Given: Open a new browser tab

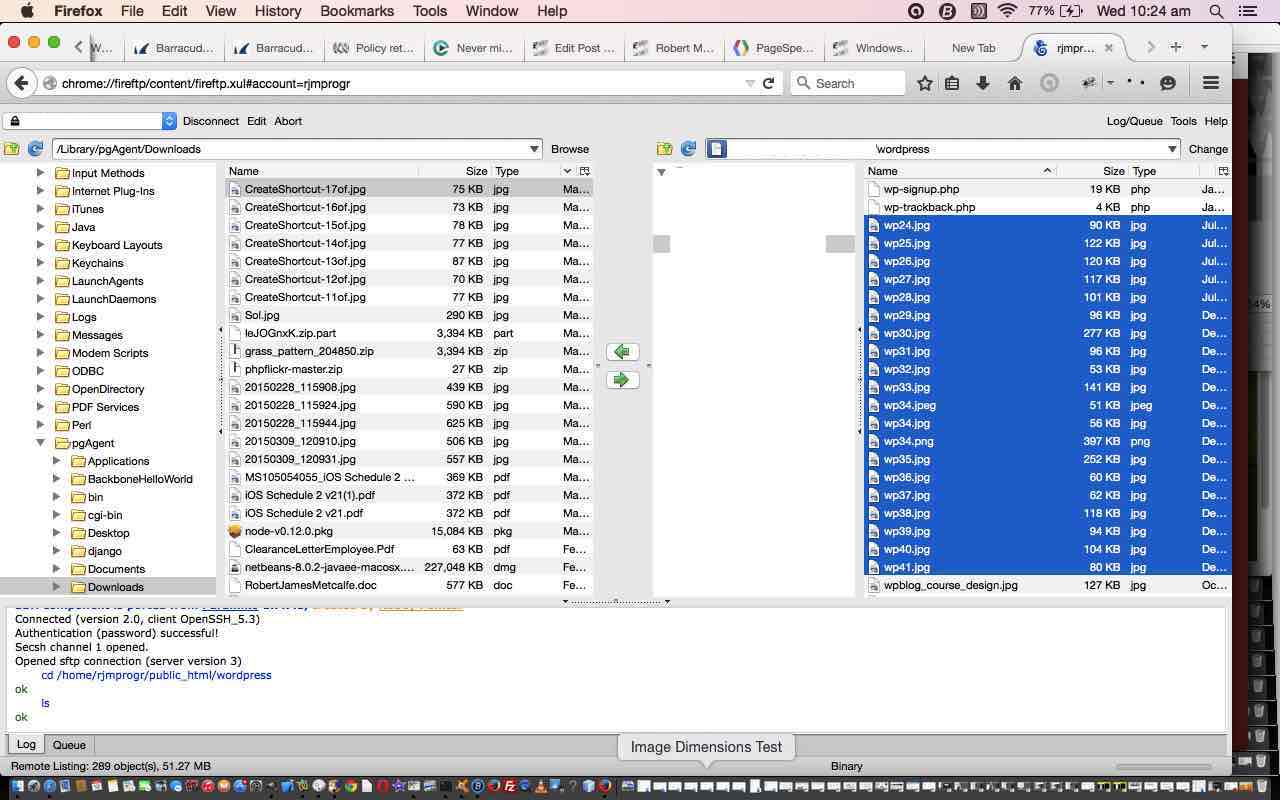Looking at the screenshot, I should [1176, 47].
